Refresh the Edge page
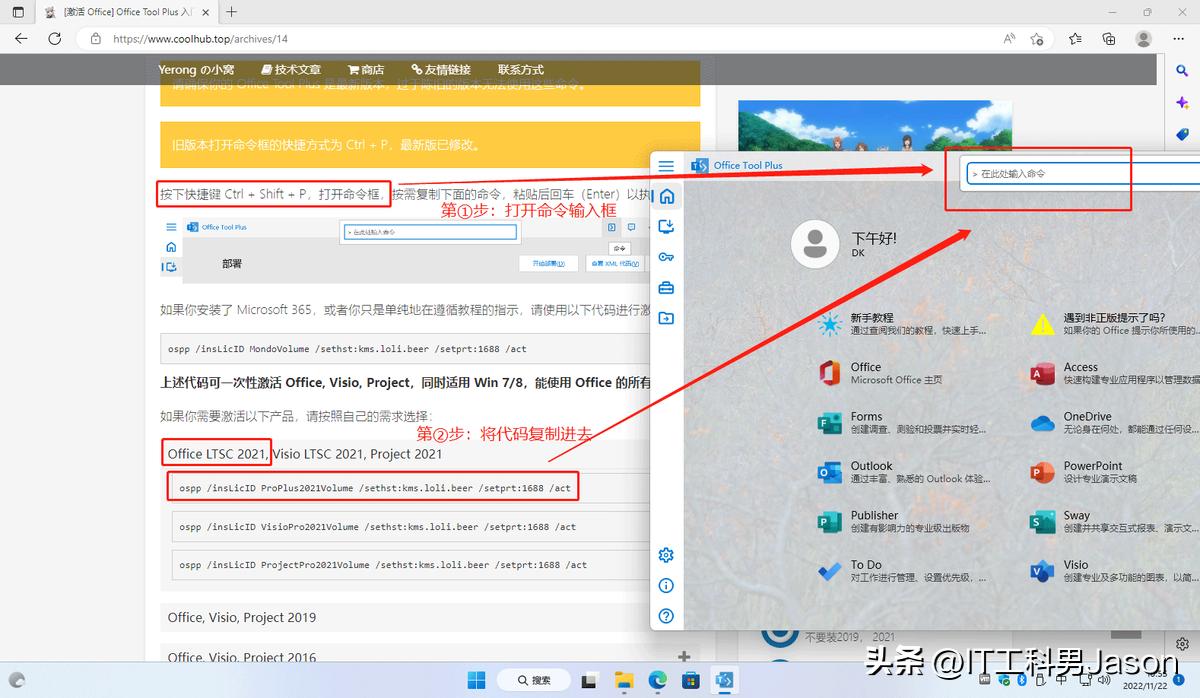 54,39
